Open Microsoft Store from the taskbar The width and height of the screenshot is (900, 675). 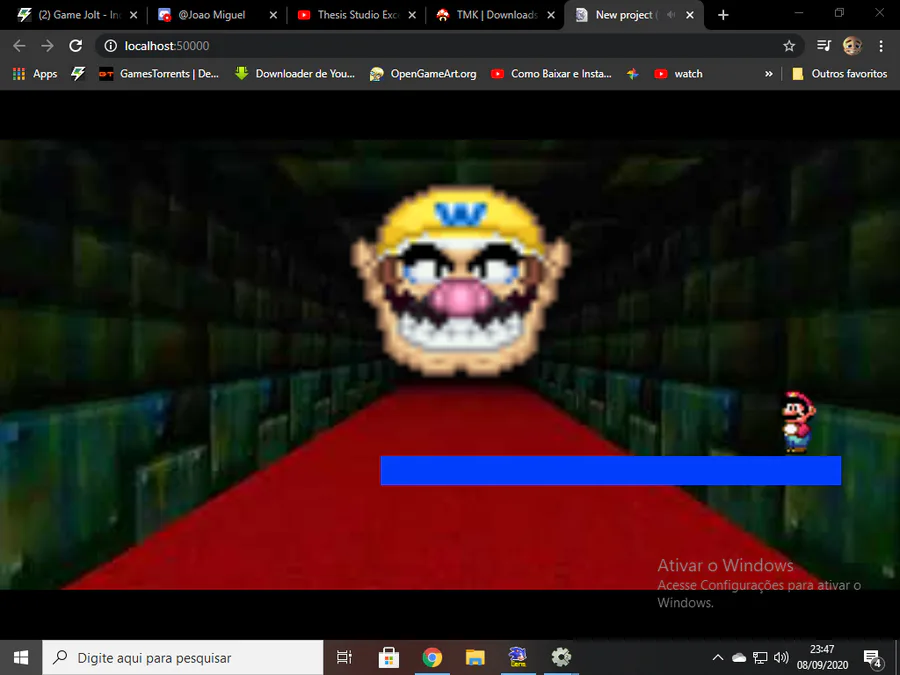click(x=389, y=658)
